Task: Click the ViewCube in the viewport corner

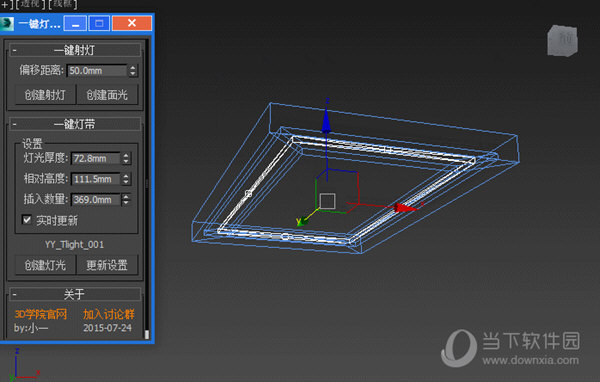Action: click(562, 41)
